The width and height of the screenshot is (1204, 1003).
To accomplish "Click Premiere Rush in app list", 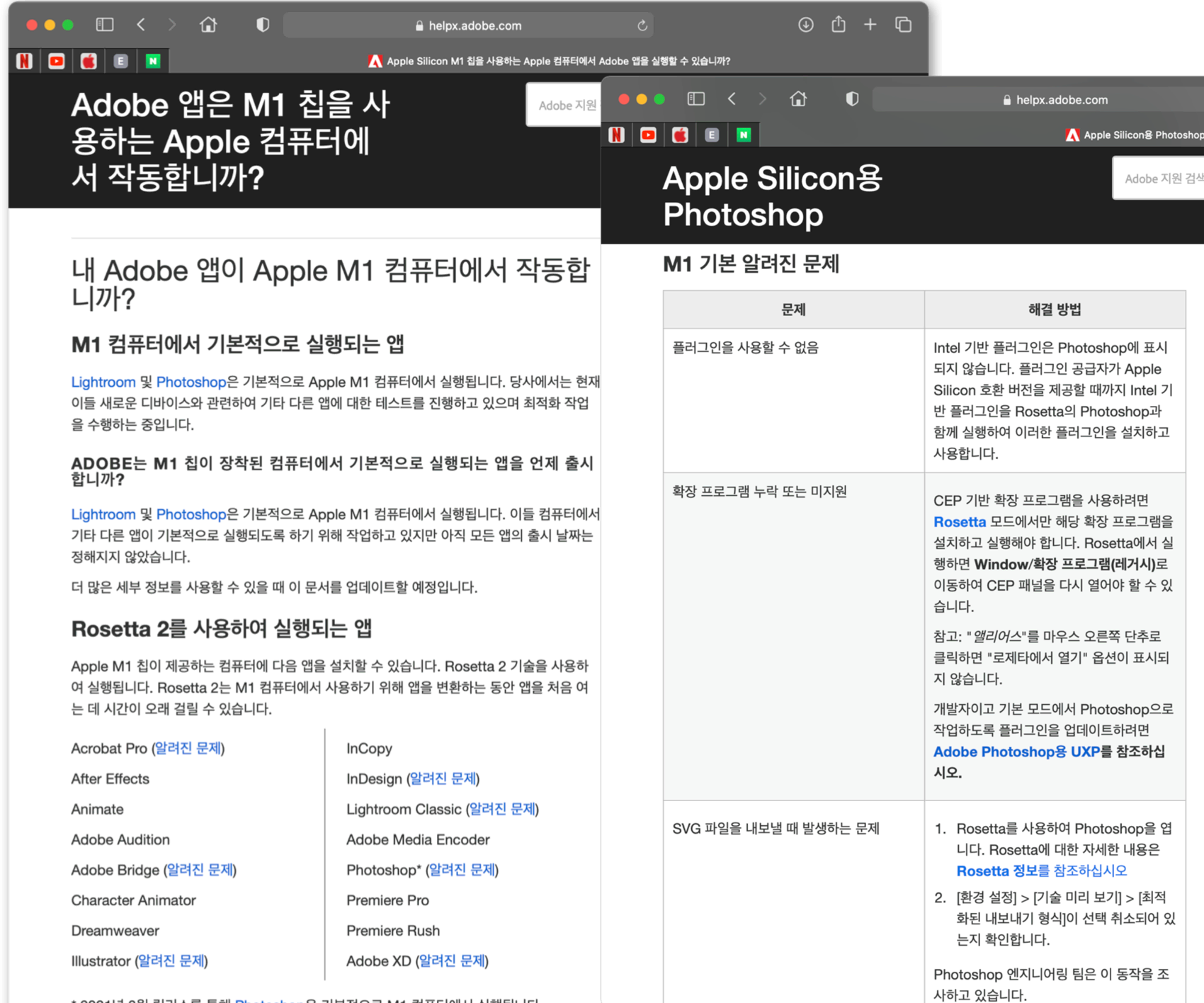I will point(393,931).
